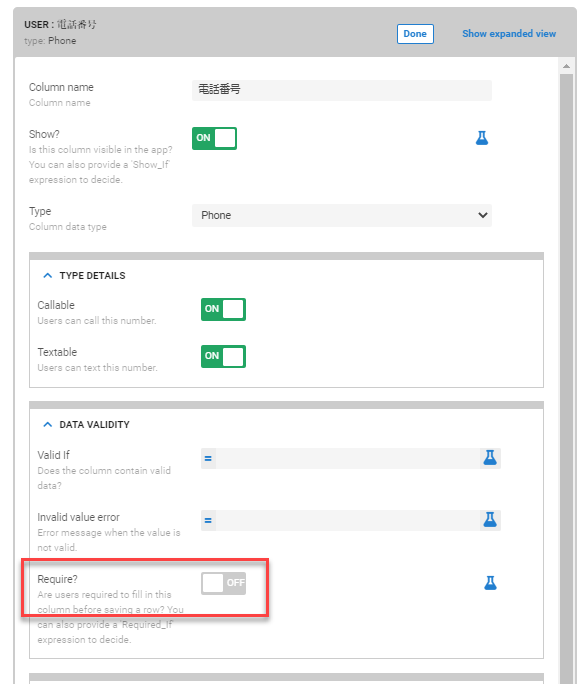
Task: Click the 'type: Phone' header text
Action: click(50, 41)
